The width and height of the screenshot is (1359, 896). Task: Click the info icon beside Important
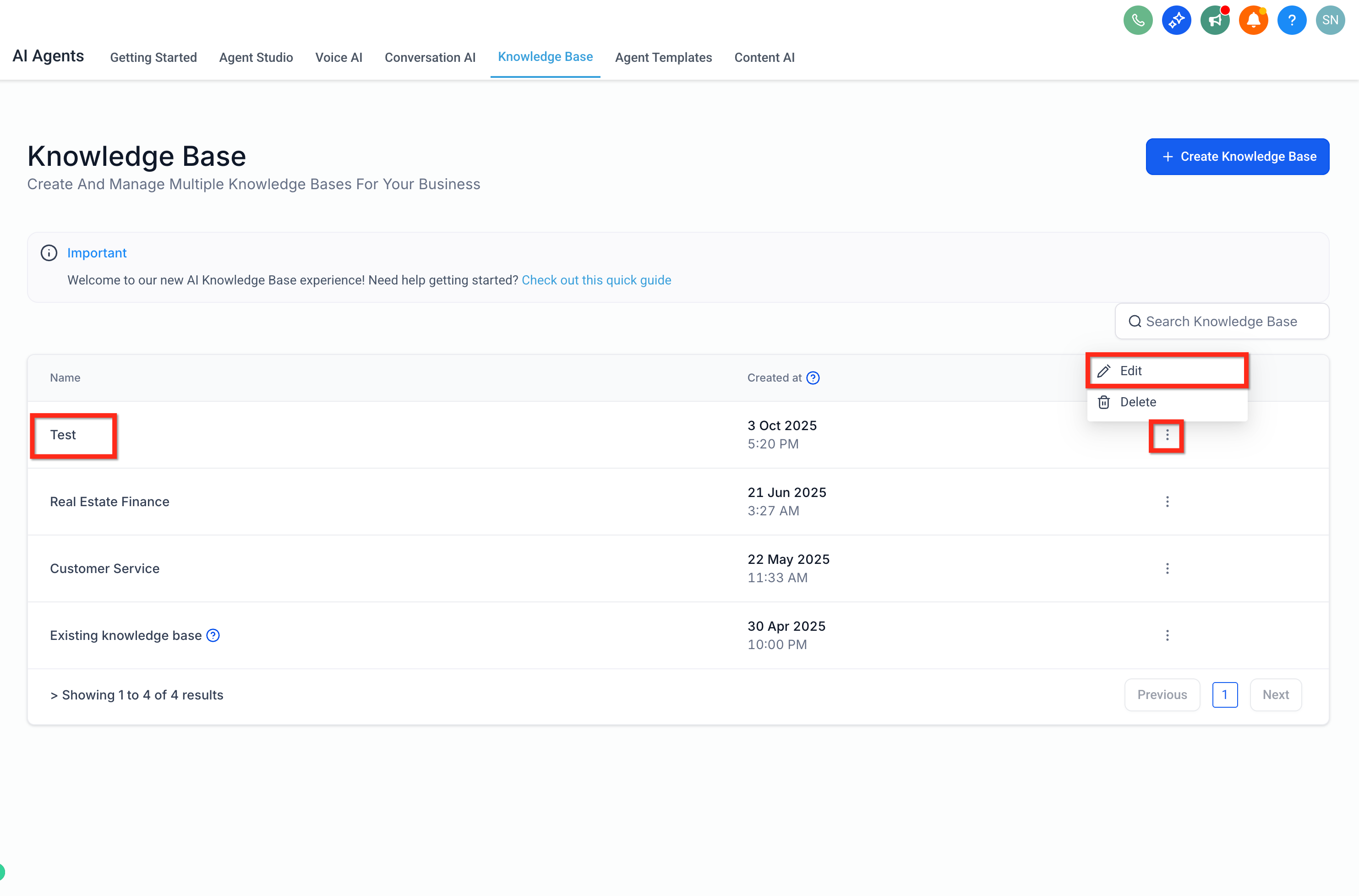click(x=49, y=252)
